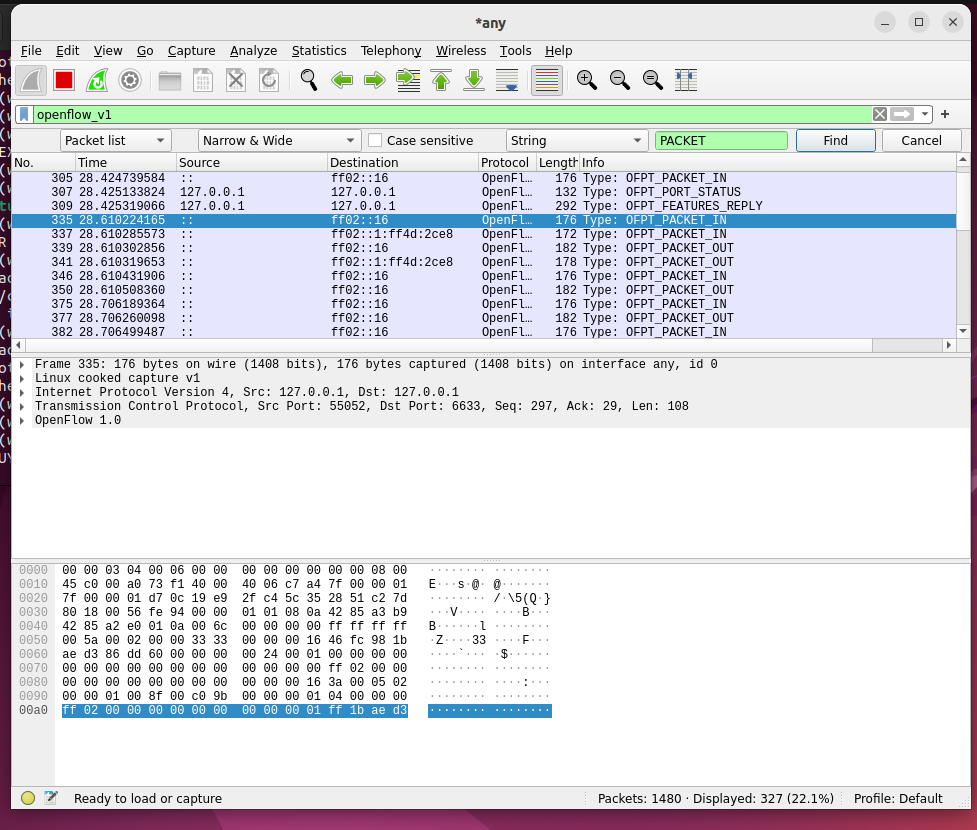
Task: Open the Analyze menu
Action: [254, 50]
